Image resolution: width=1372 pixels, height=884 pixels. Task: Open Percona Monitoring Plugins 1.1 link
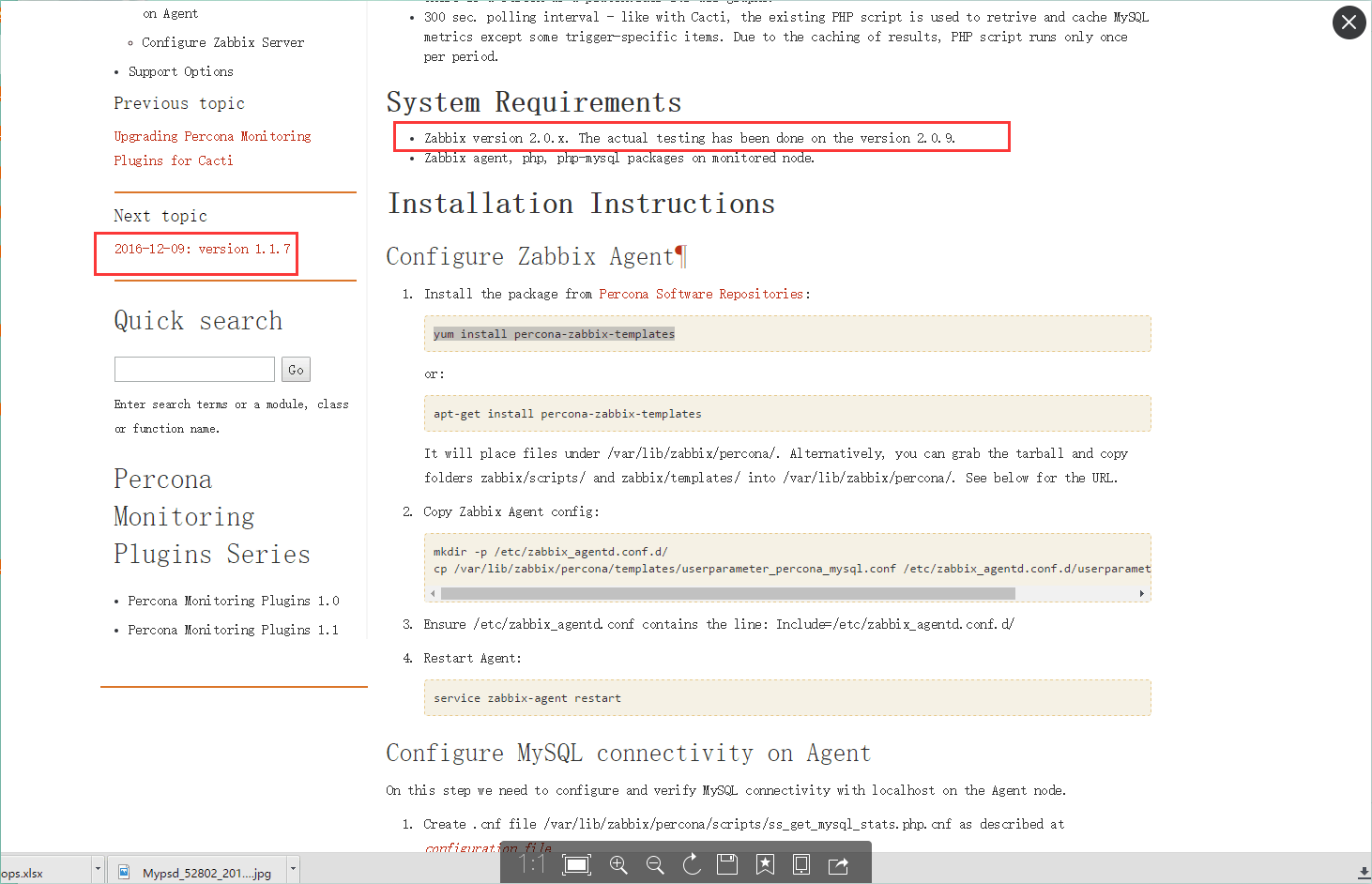[x=234, y=630]
